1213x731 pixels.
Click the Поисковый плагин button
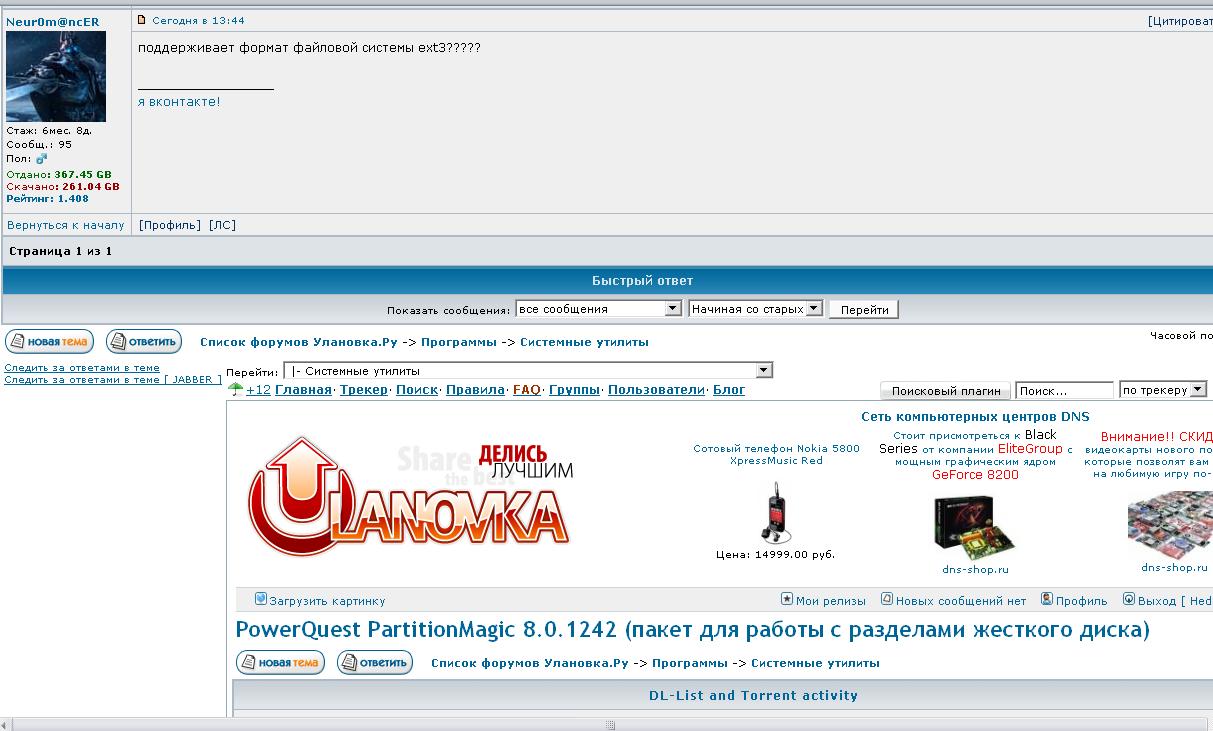pos(946,391)
